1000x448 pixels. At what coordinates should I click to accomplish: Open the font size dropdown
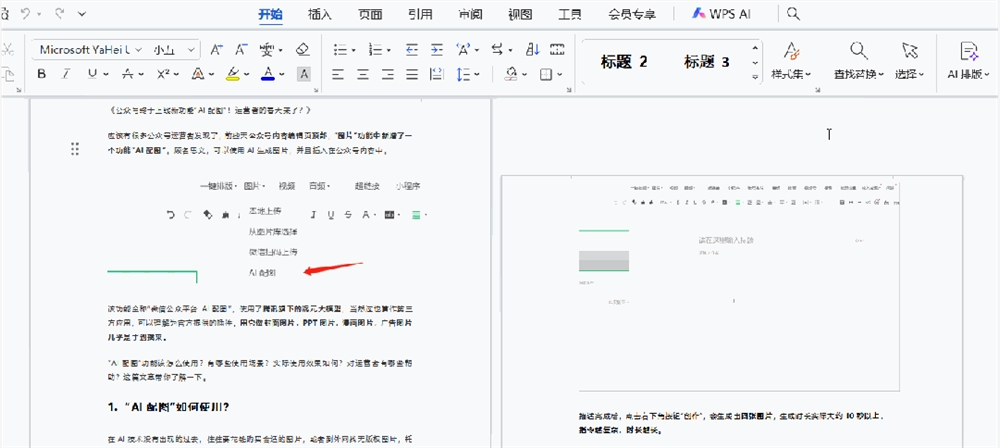tap(191, 50)
